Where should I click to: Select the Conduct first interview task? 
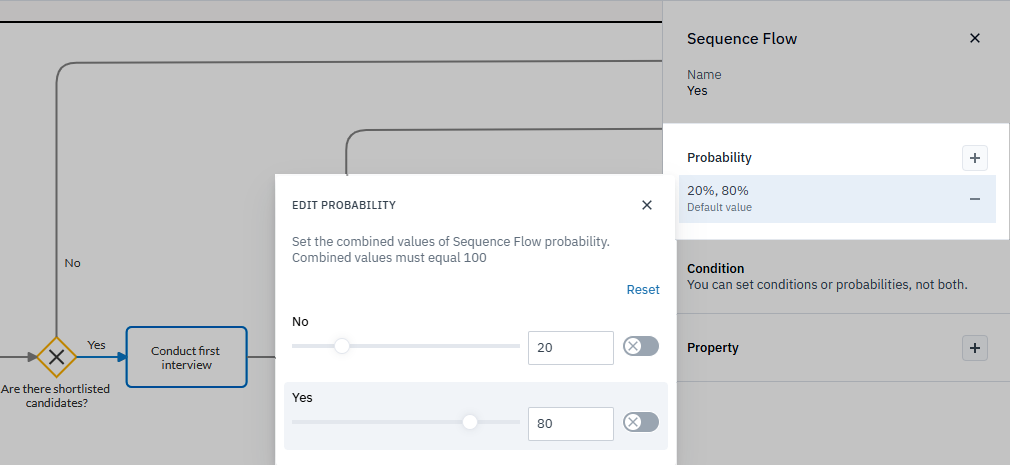click(186, 357)
